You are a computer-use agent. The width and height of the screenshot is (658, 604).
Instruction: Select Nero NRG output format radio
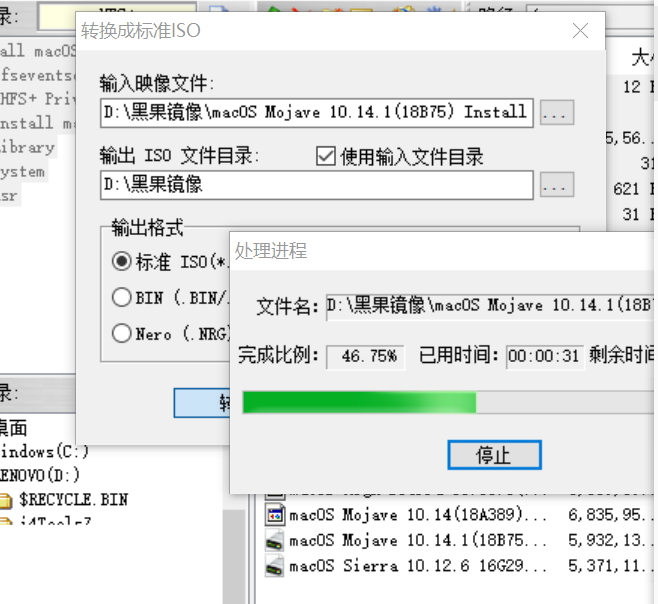point(122,334)
